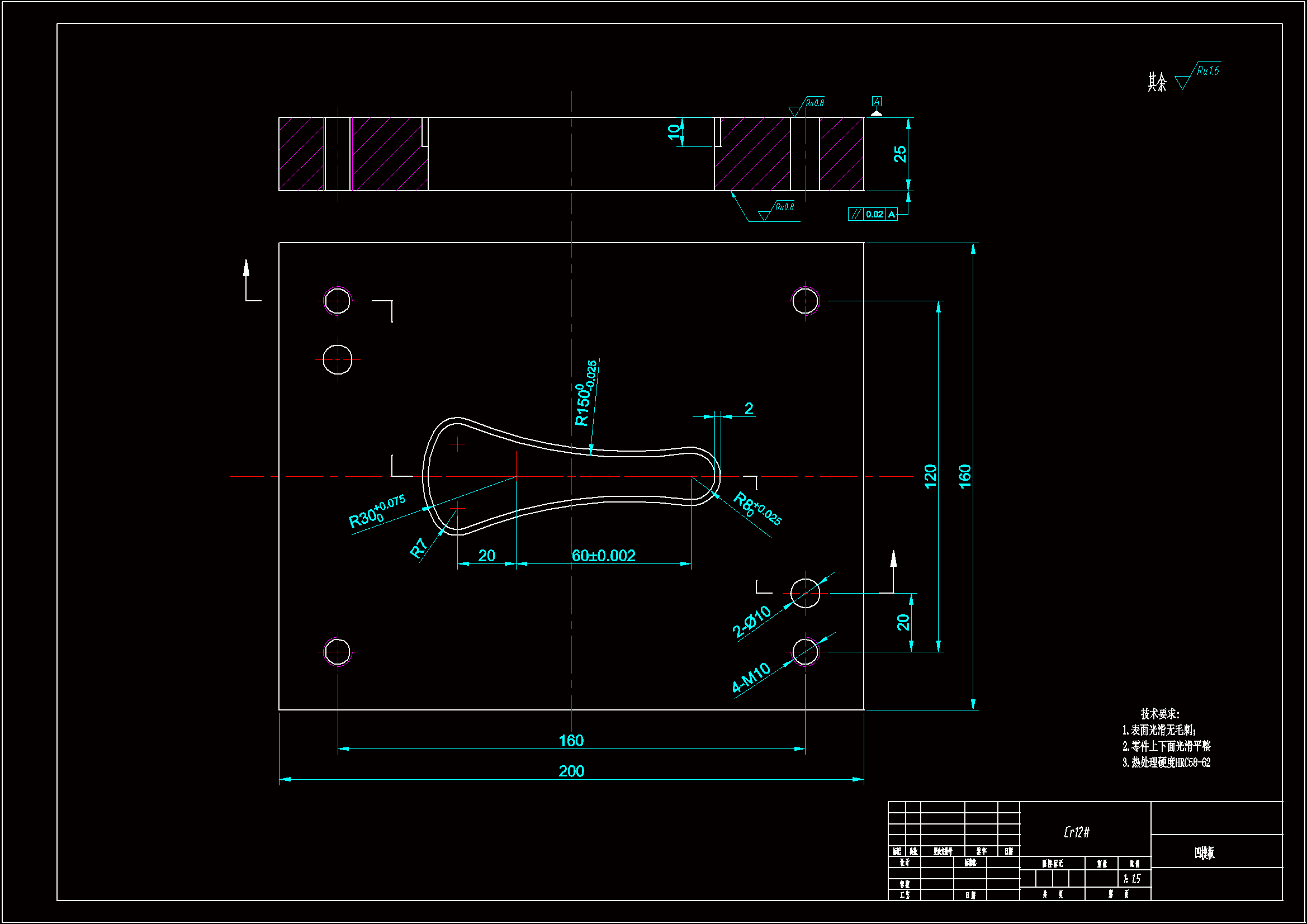Select the bottom-left threaded hole circle
The width and height of the screenshot is (1307, 924).
(x=338, y=652)
